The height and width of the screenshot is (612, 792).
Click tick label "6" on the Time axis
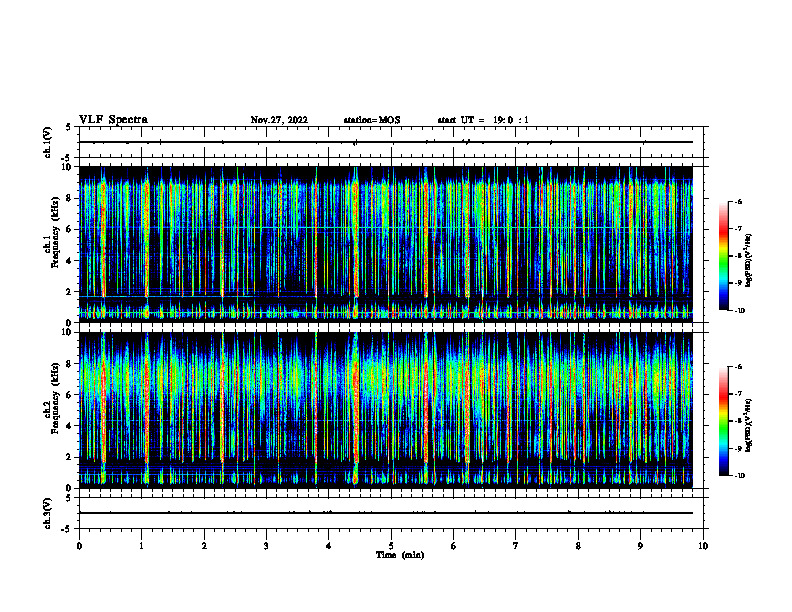(454, 546)
